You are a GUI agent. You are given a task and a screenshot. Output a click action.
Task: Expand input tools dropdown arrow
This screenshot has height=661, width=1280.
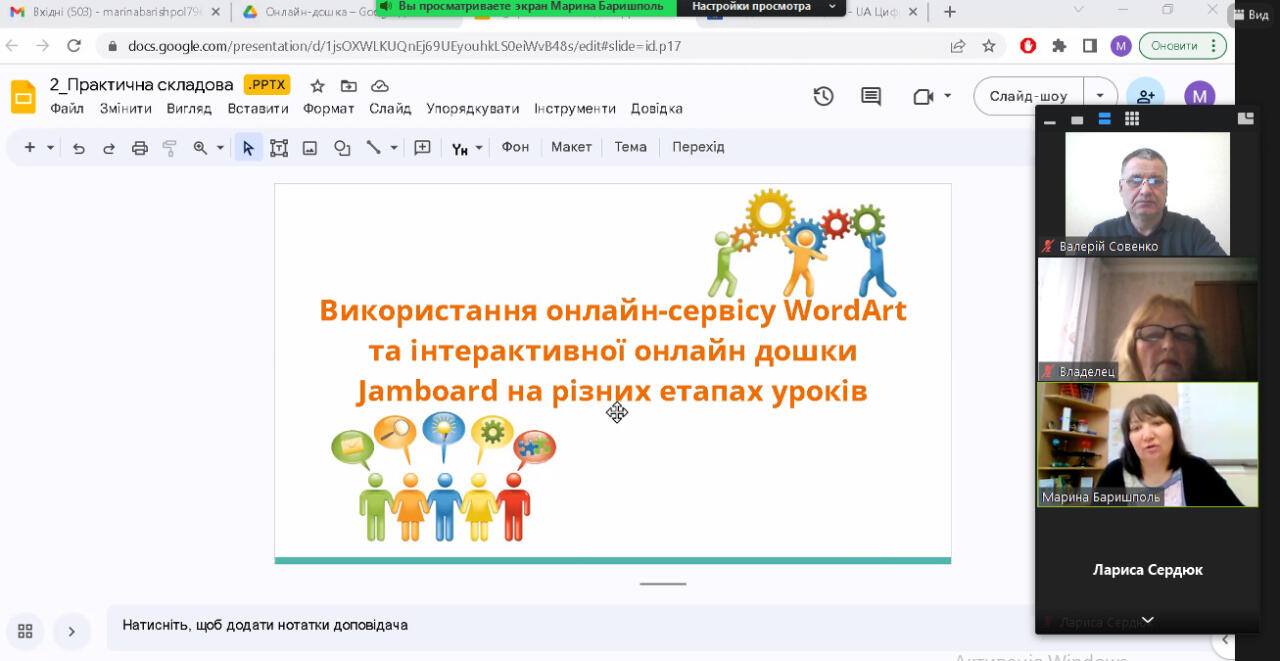point(479,148)
